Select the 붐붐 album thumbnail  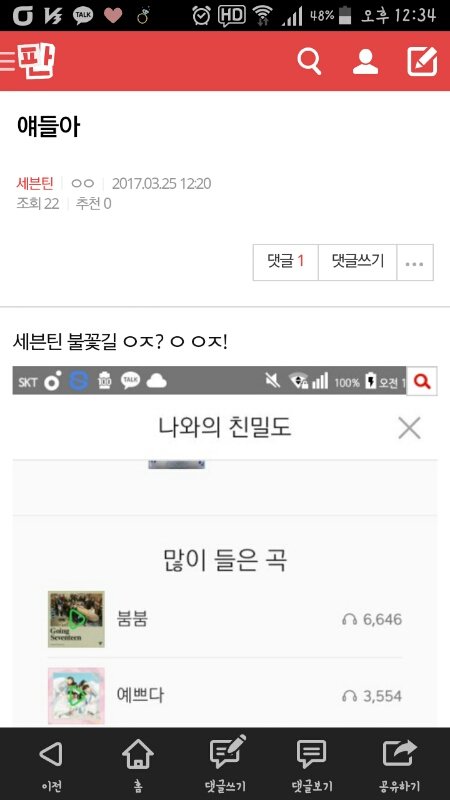point(76,619)
